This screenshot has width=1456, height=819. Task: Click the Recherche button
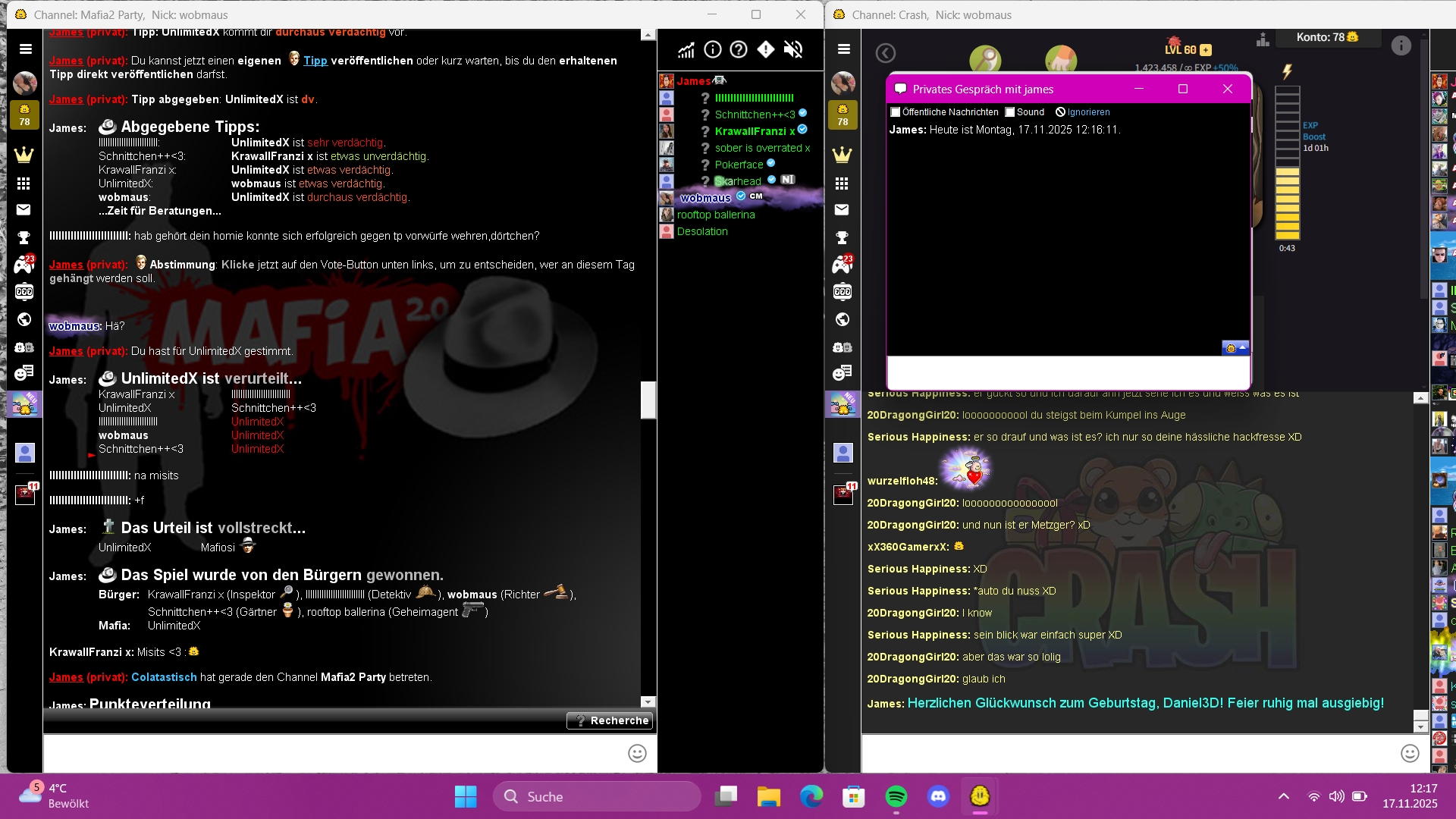pyautogui.click(x=610, y=720)
